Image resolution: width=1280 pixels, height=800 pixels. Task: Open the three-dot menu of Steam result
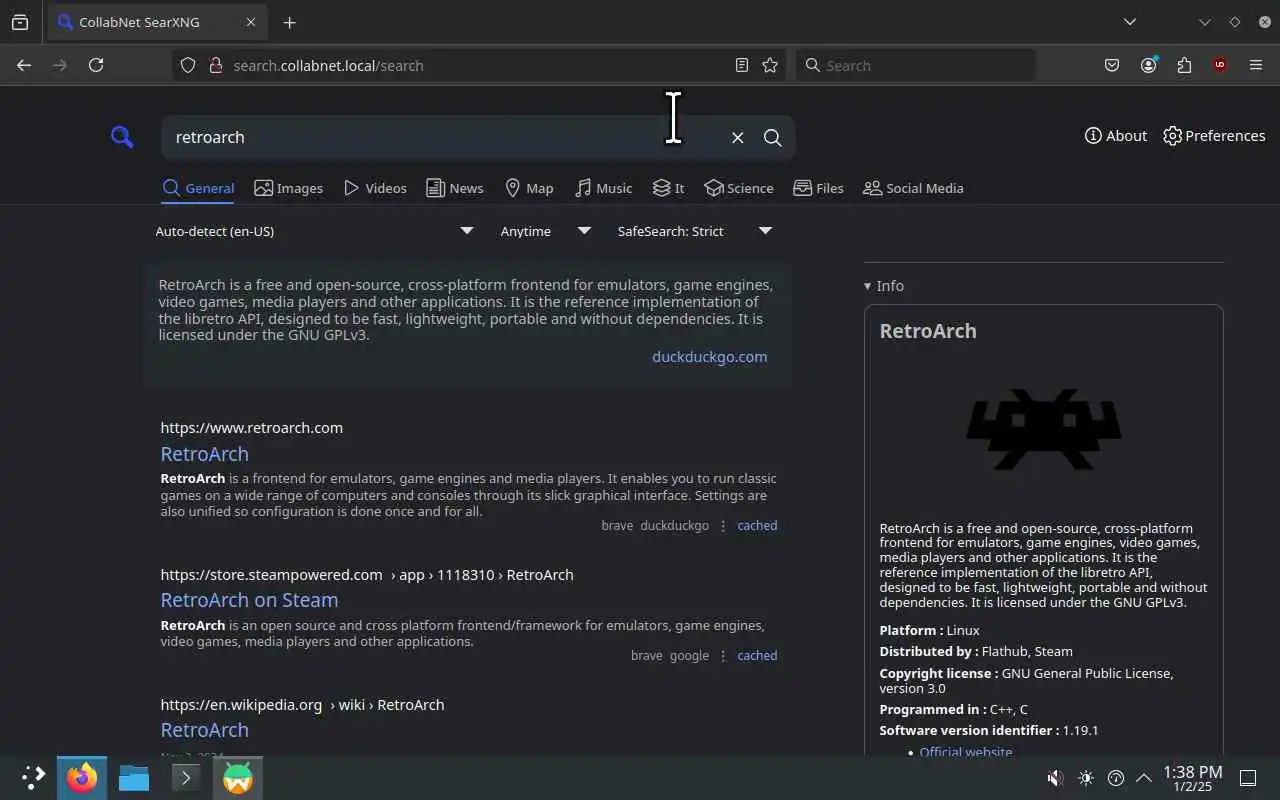click(723, 656)
